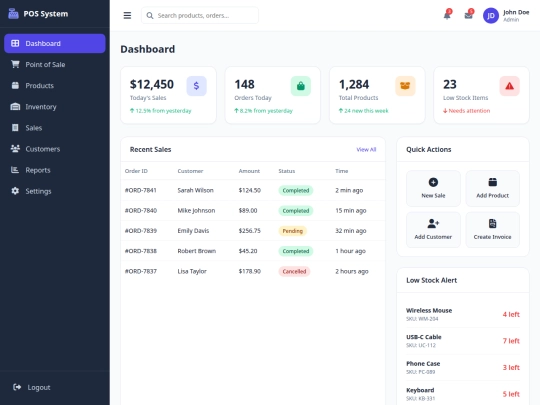The height and width of the screenshot is (405, 540).
Task: Click the box icon on Total Products
Action: (405, 86)
